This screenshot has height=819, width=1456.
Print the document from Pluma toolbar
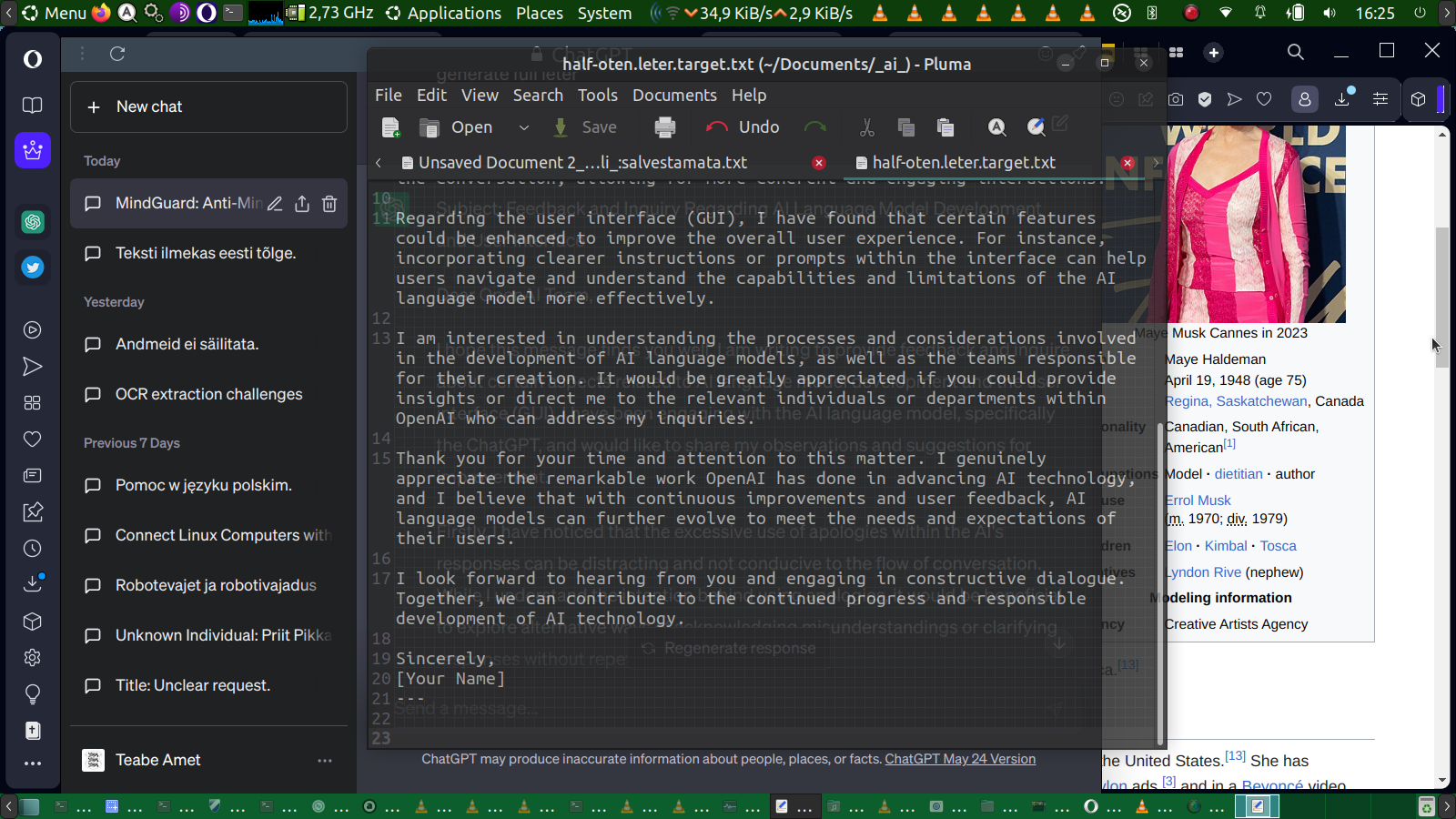click(665, 127)
